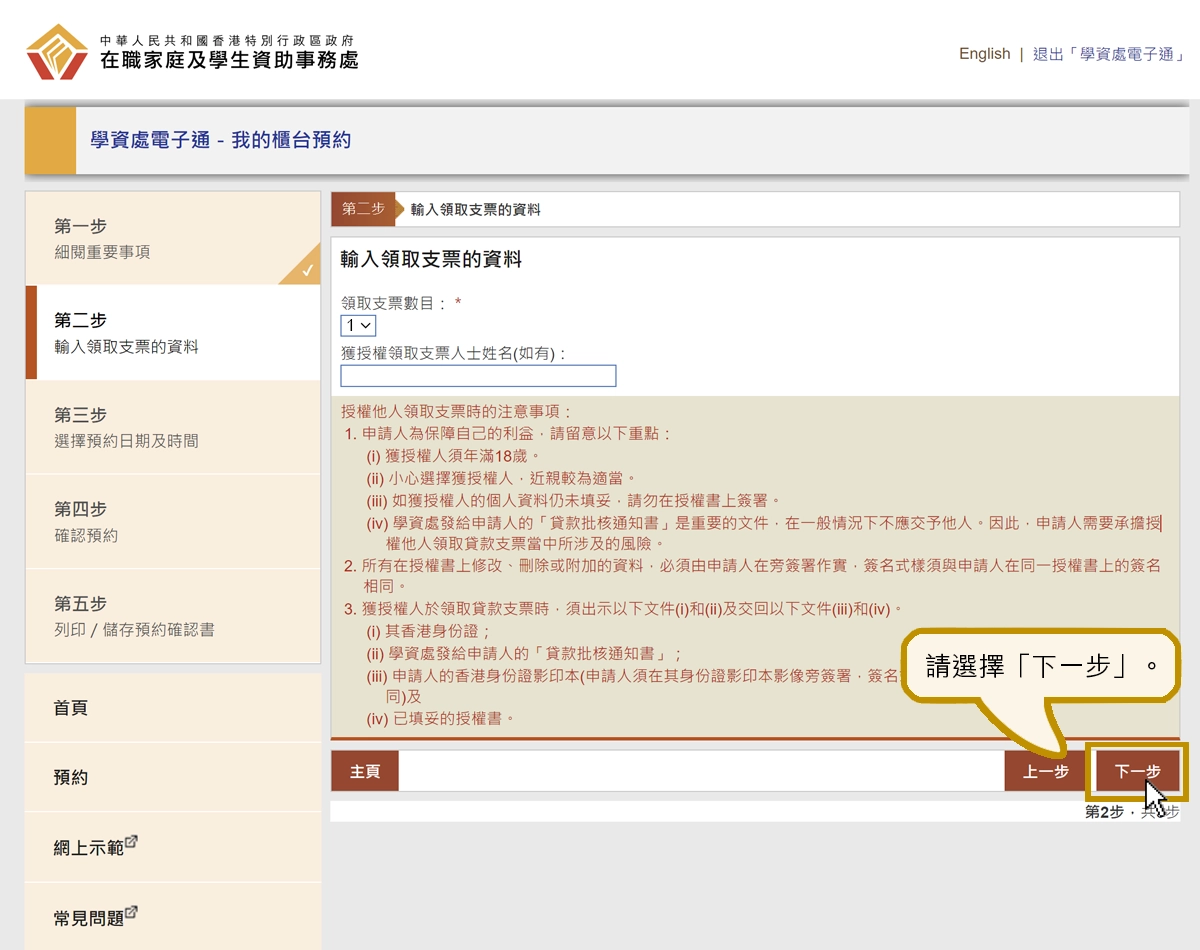Click the 第二步 breadcrumb label
Screen dimensions: 1200x950
click(363, 209)
